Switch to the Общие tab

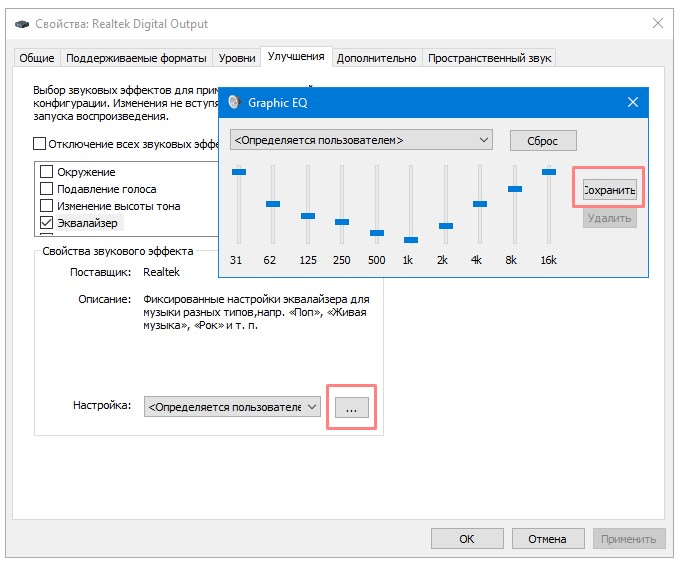[38, 58]
